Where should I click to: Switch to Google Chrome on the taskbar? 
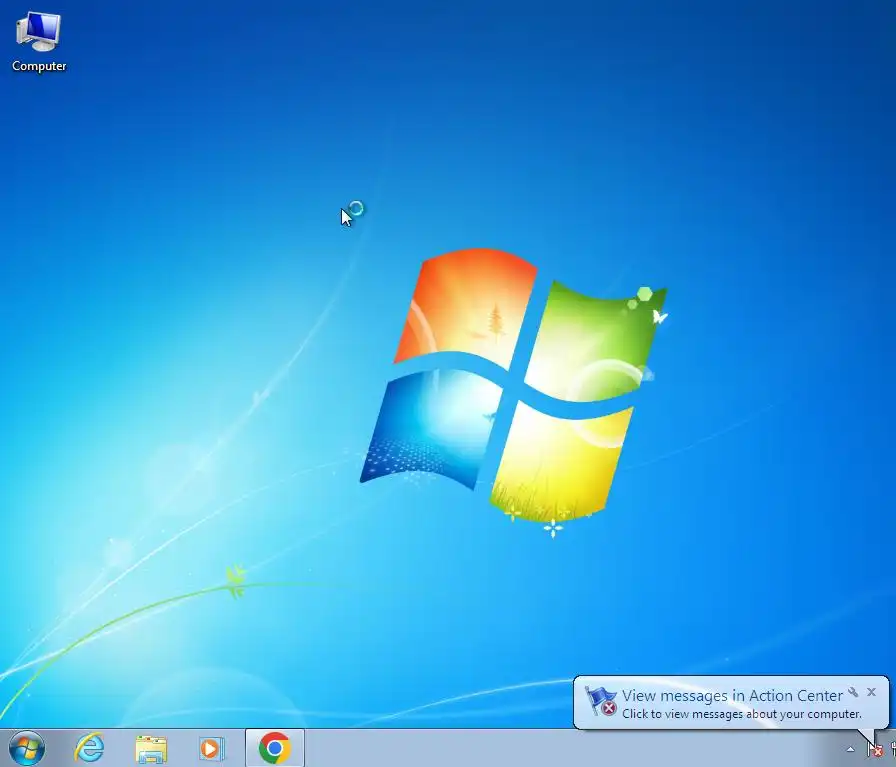point(275,748)
